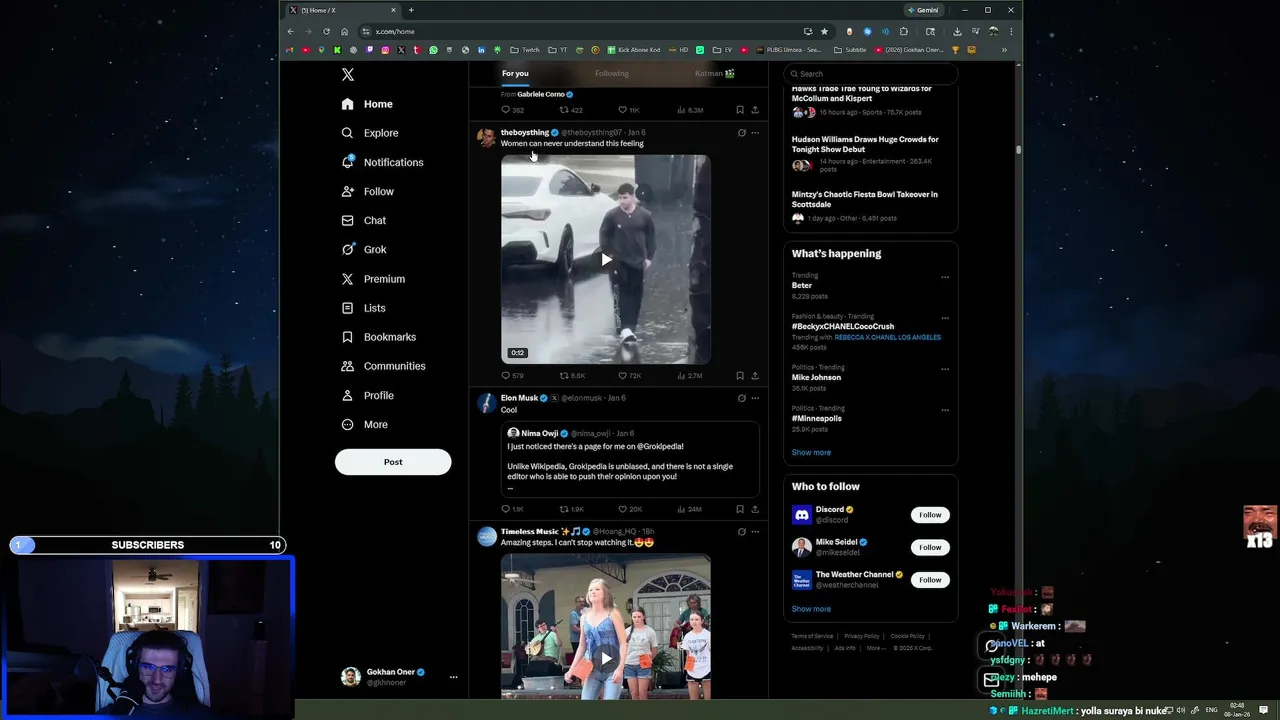This screenshot has width=1280, height=720.
Task: Open more options for Beter trend
Action: click(945, 277)
